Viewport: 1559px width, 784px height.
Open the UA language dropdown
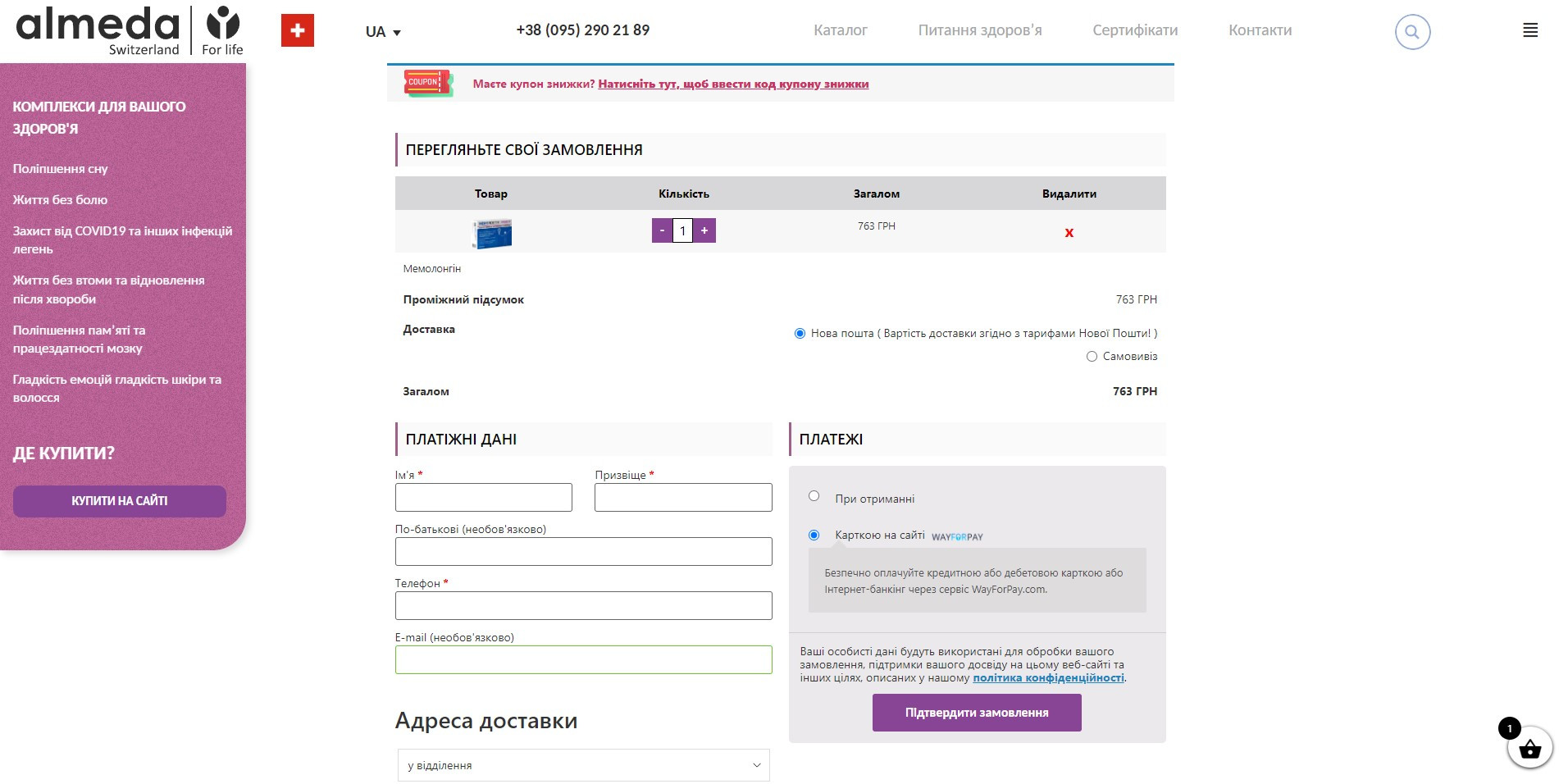click(x=383, y=32)
